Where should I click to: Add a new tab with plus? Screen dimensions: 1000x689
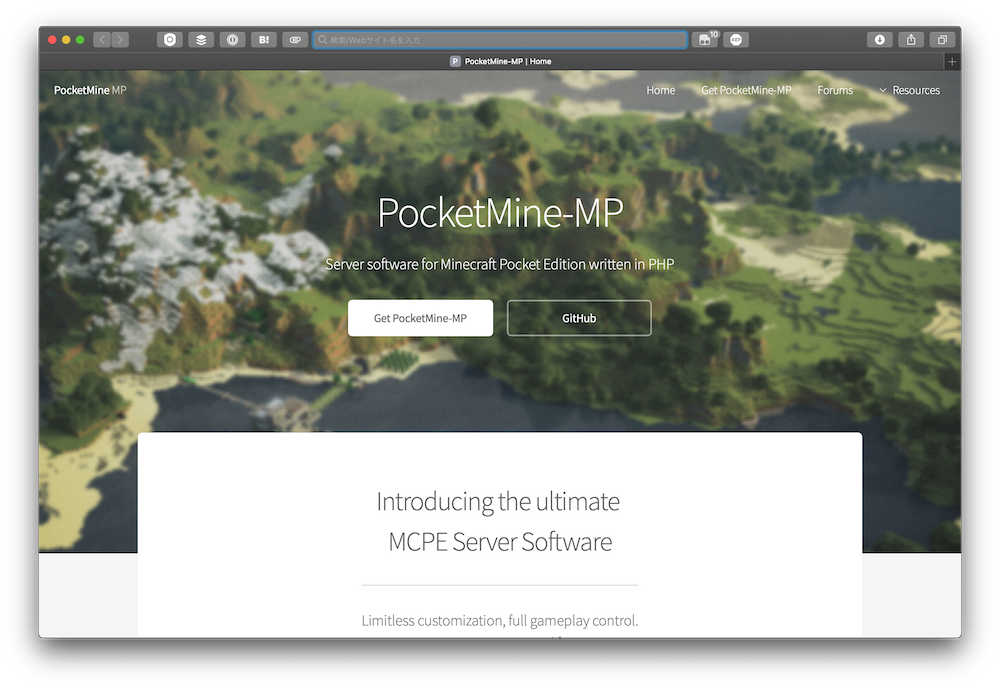tap(952, 61)
